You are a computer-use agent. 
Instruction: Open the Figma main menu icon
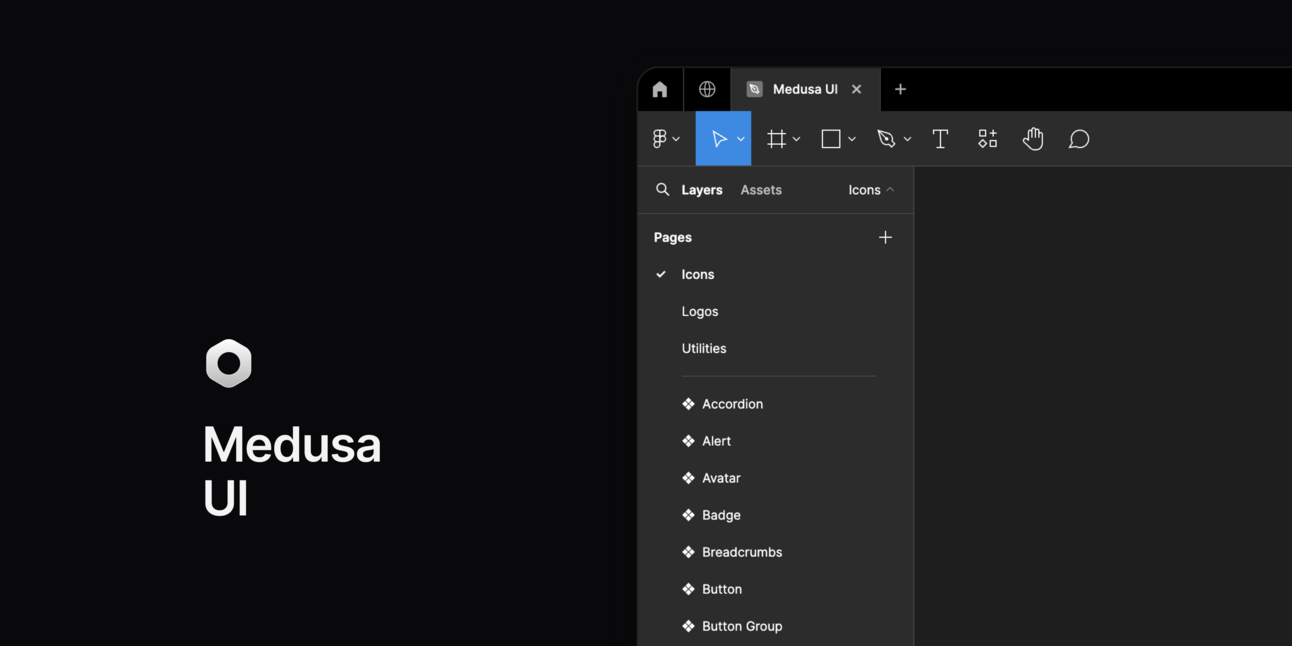point(660,139)
